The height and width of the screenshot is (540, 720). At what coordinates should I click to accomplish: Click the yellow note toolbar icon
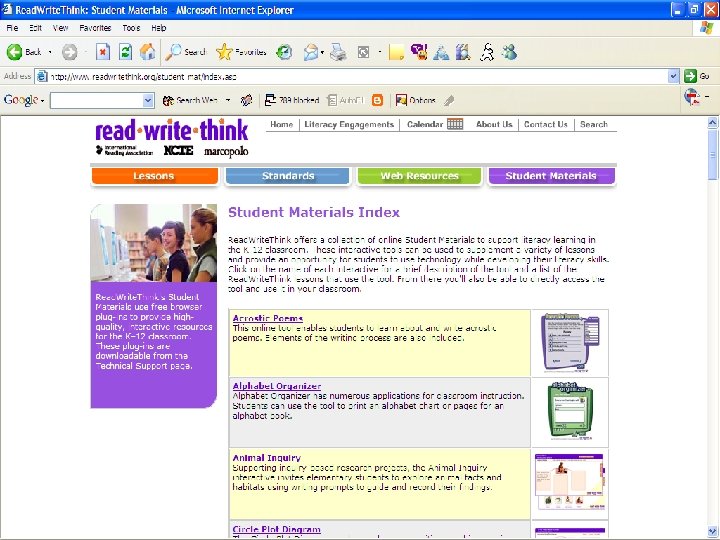tap(396, 52)
